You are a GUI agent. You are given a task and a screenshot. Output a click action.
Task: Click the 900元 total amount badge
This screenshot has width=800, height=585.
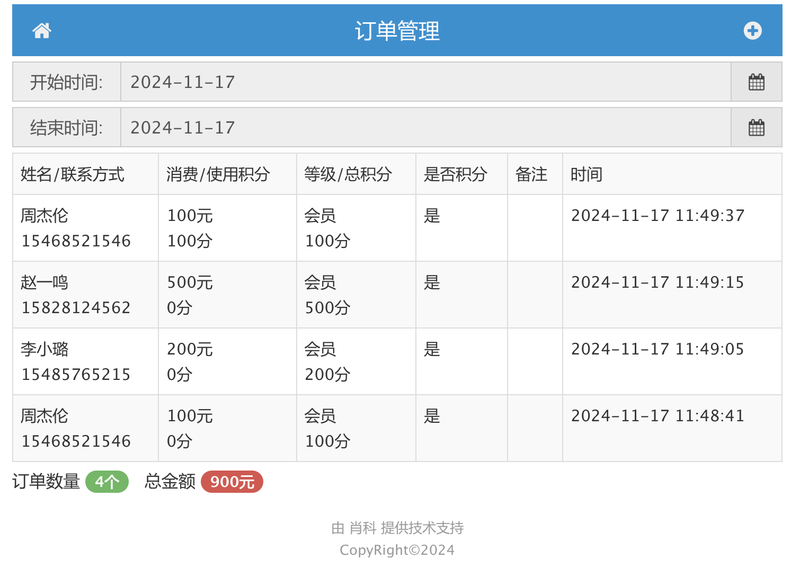click(x=232, y=481)
